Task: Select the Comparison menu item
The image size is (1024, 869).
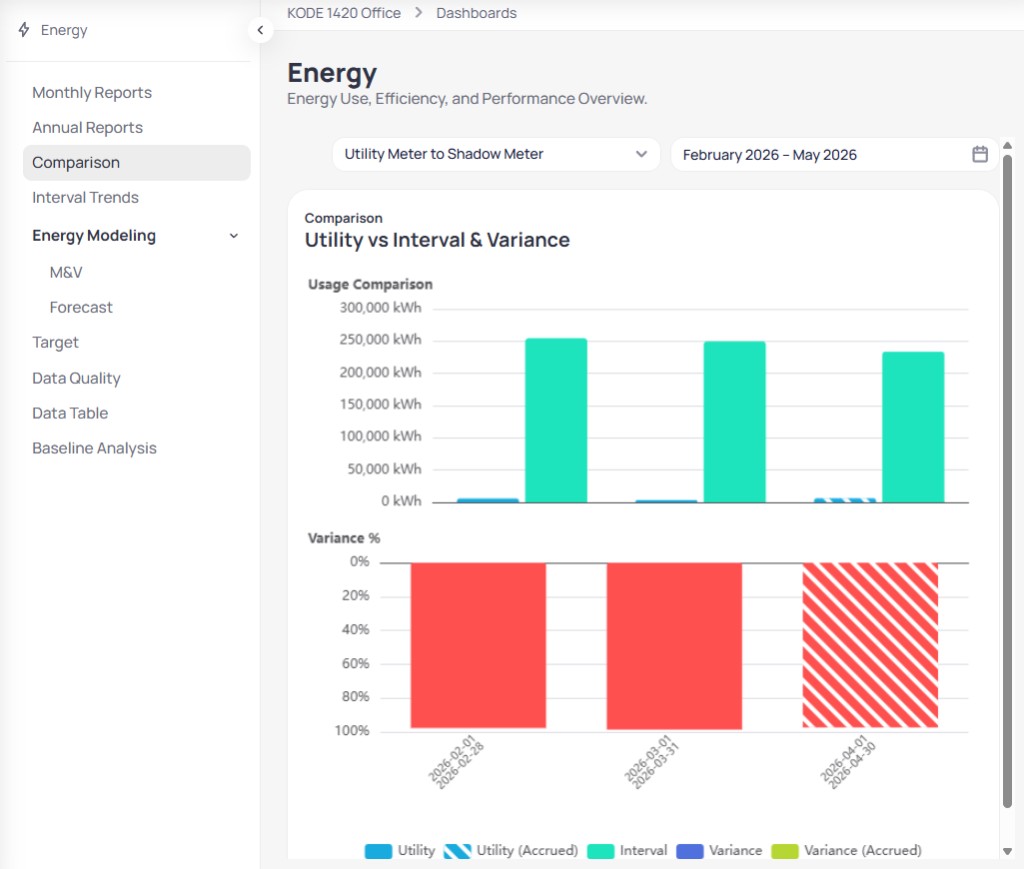Action: click(x=136, y=163)
